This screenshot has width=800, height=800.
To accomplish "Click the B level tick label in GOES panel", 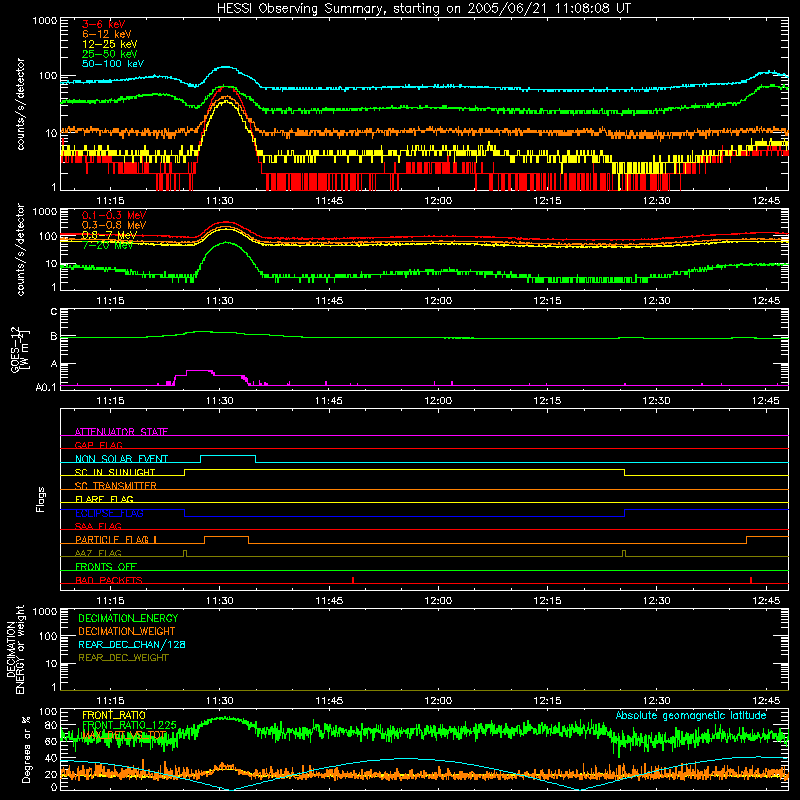I will click(54, 336).
